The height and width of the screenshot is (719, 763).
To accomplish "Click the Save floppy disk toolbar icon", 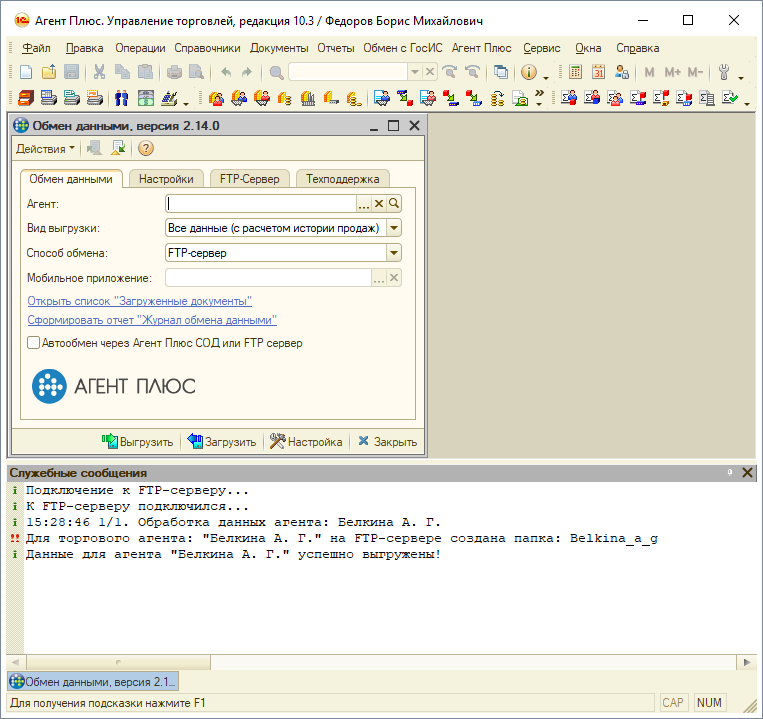I will click(x=72, y=72).
